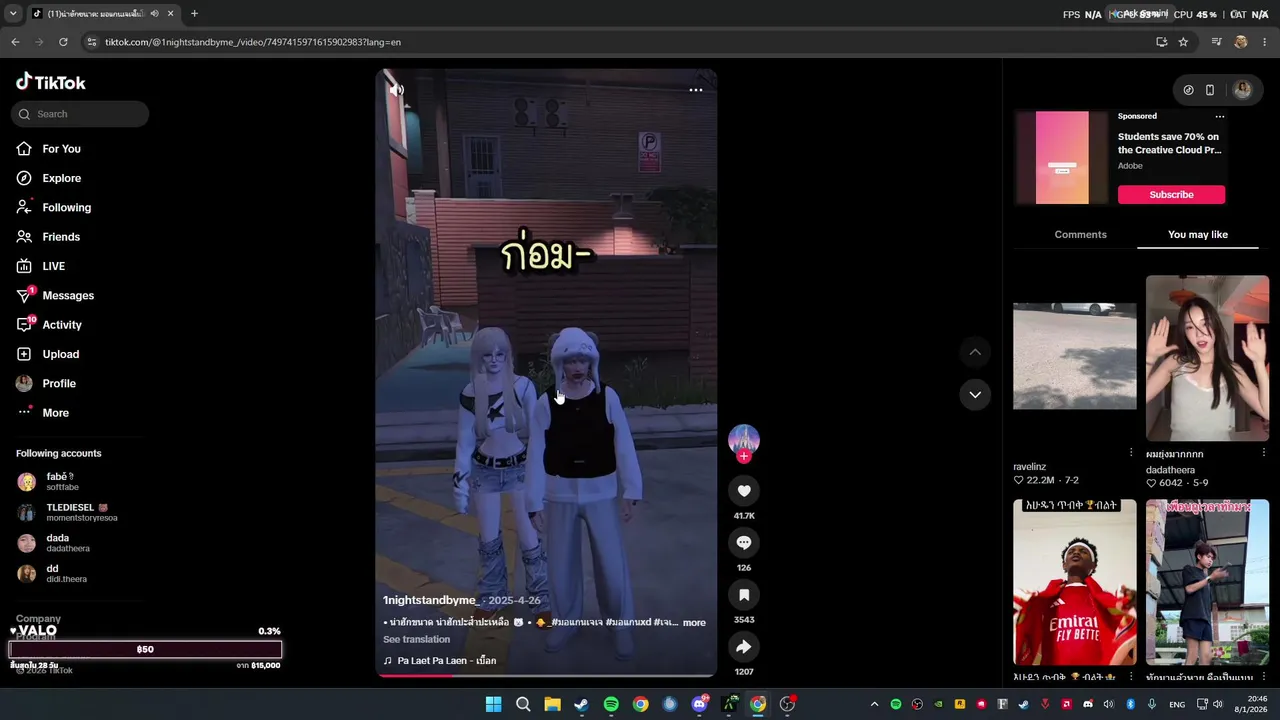The width and height of the screenshot is (1280, 720).
Task: Go to the previous video with up chevron
Action: tap(975, 352)
